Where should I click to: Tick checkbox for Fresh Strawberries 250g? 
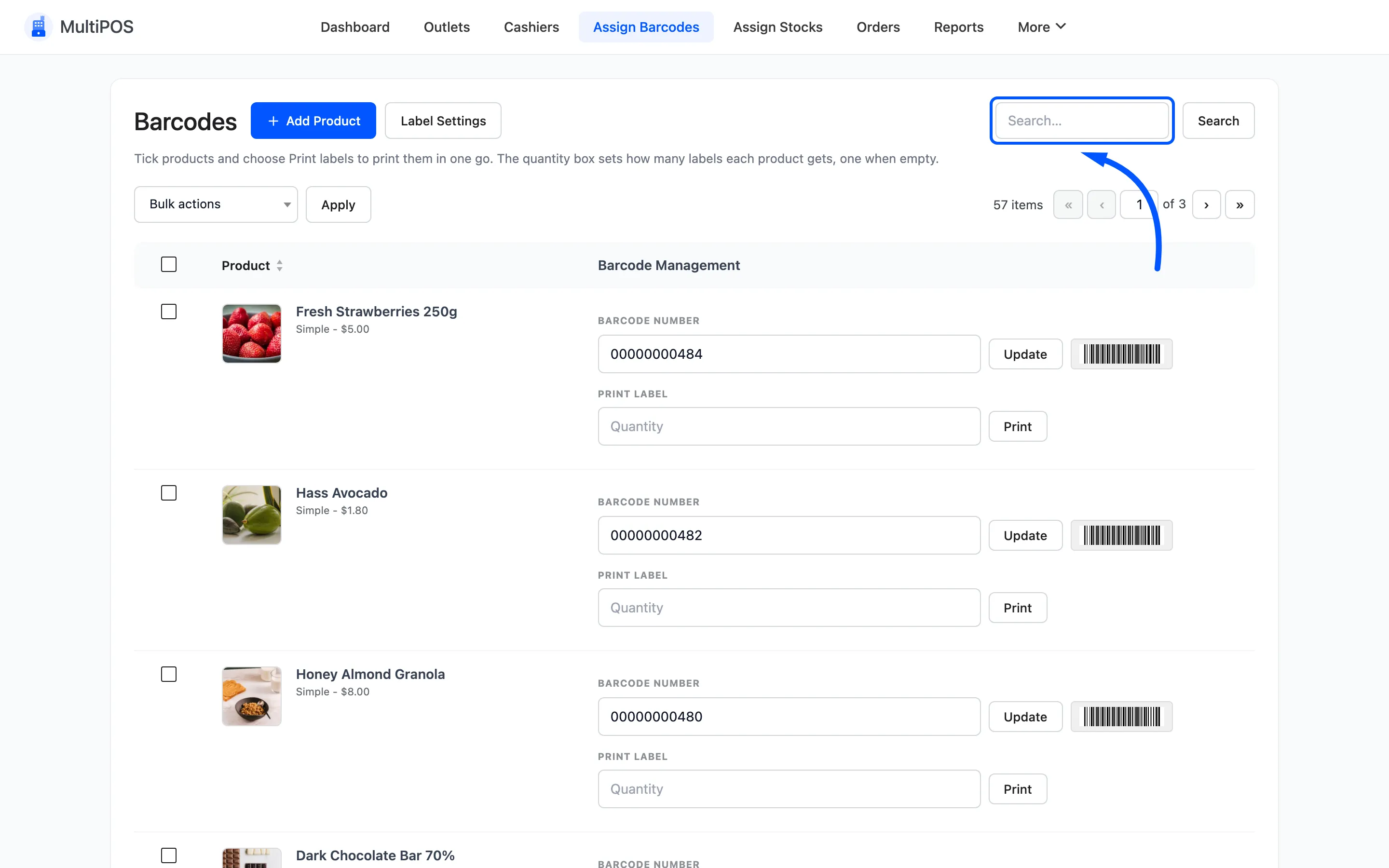(x=169, y=312)
